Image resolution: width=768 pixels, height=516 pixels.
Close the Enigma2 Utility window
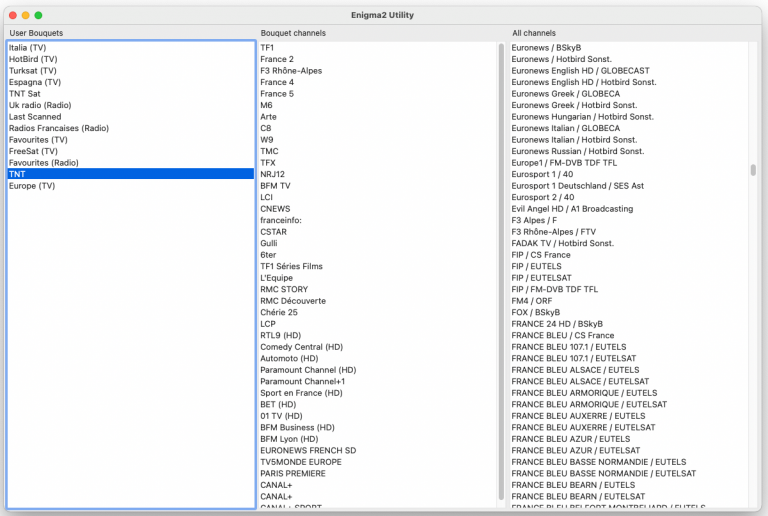point(13,15)
